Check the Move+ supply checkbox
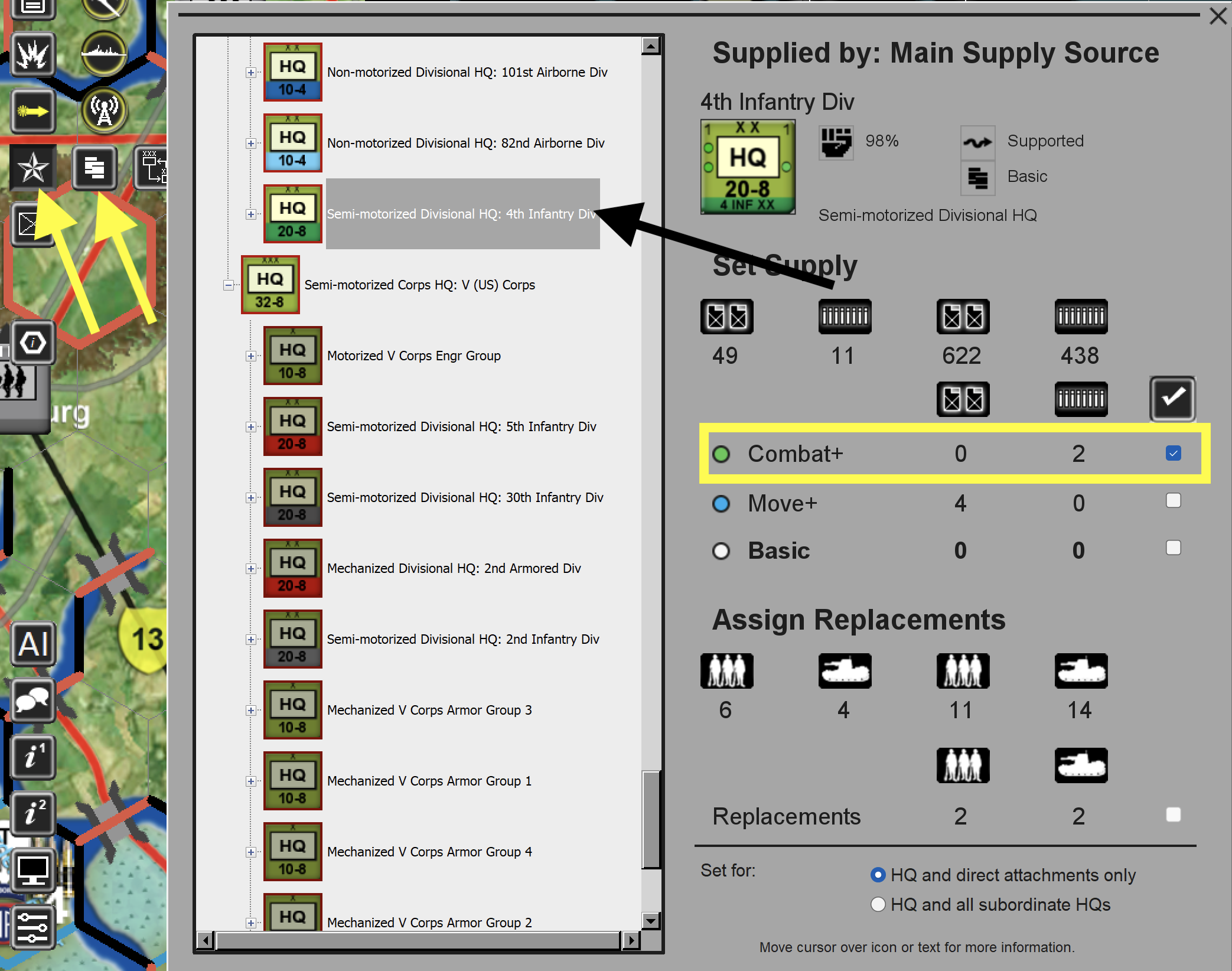Image resolution: width=1232 pixels, height=971 pixels. [x=1174, y=501]
